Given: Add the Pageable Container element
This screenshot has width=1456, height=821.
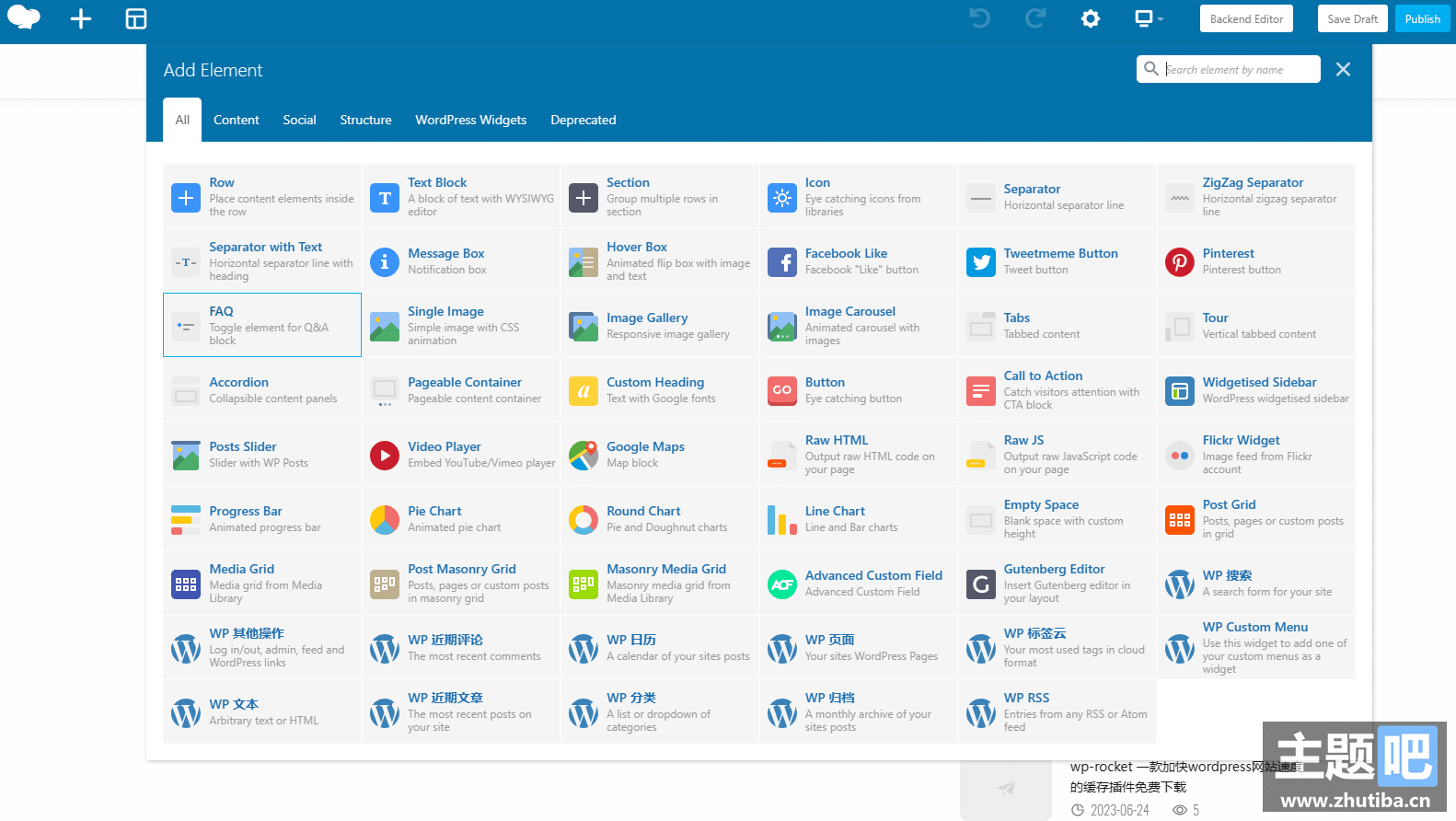Looking at the screenshot, I should pos(461,389).
